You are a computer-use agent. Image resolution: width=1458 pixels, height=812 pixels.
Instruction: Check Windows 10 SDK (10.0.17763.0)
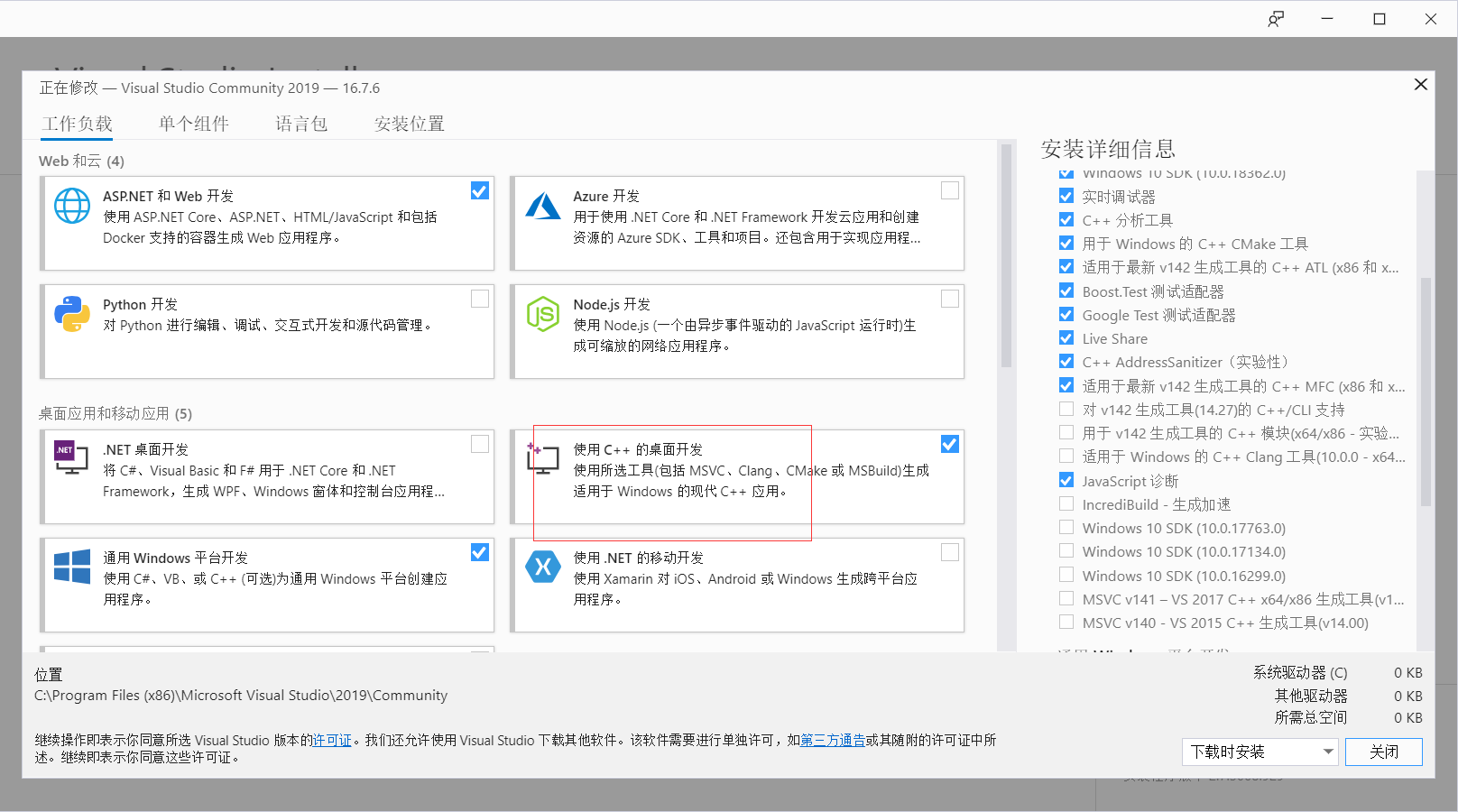(1066, 527)
